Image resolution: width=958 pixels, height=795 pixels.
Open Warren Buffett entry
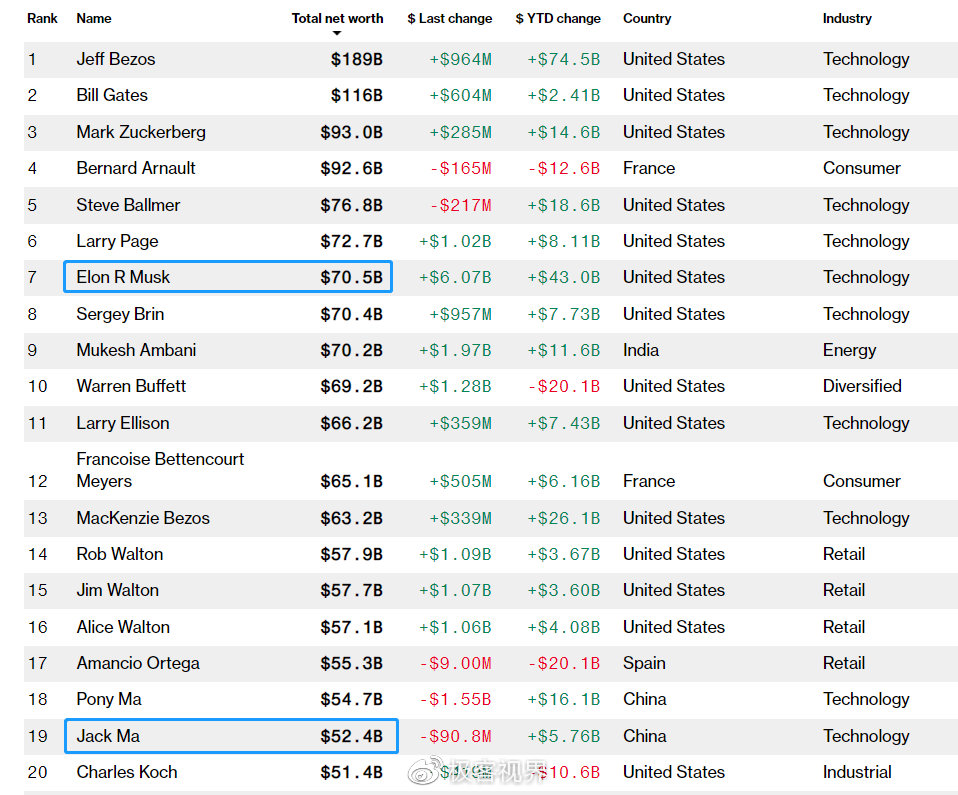tap(131, 386)
